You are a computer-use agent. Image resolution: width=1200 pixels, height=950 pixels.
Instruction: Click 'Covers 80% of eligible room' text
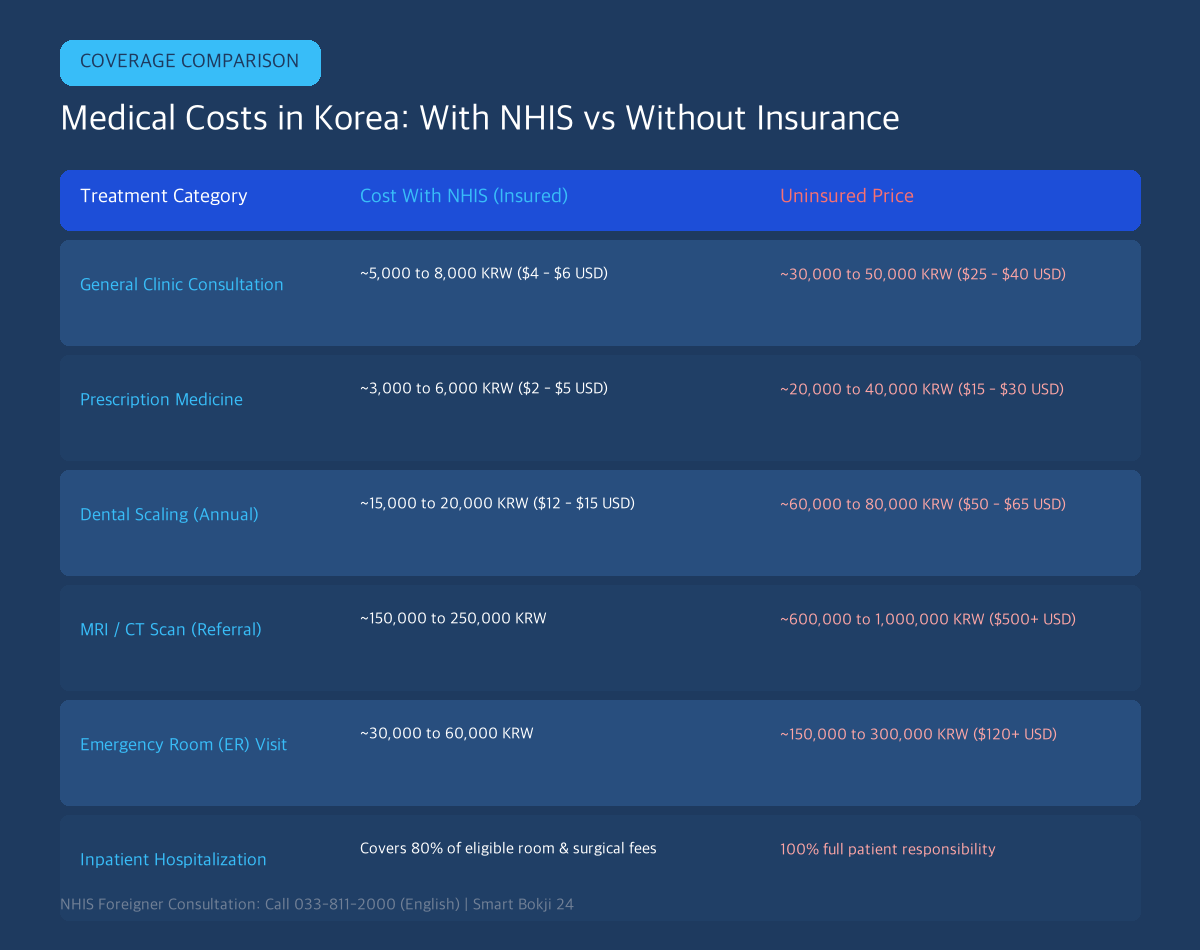508,848
